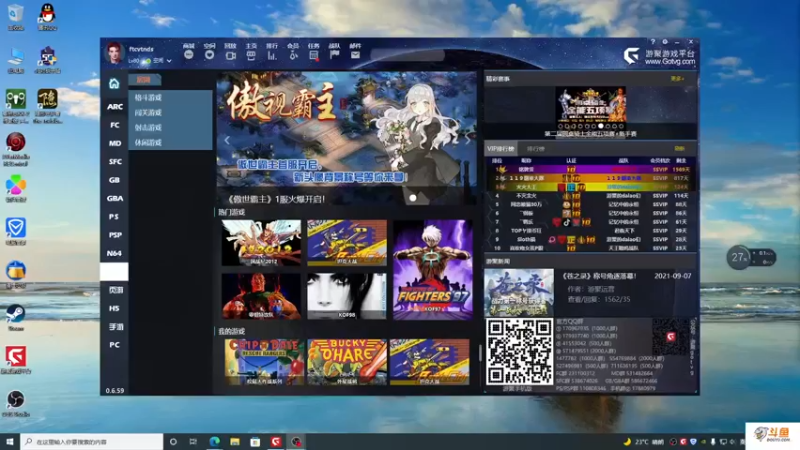Open the settings gear icon in title bar
Image resolution: width=800 pixels, height=450 pixels.
(665, 42)
